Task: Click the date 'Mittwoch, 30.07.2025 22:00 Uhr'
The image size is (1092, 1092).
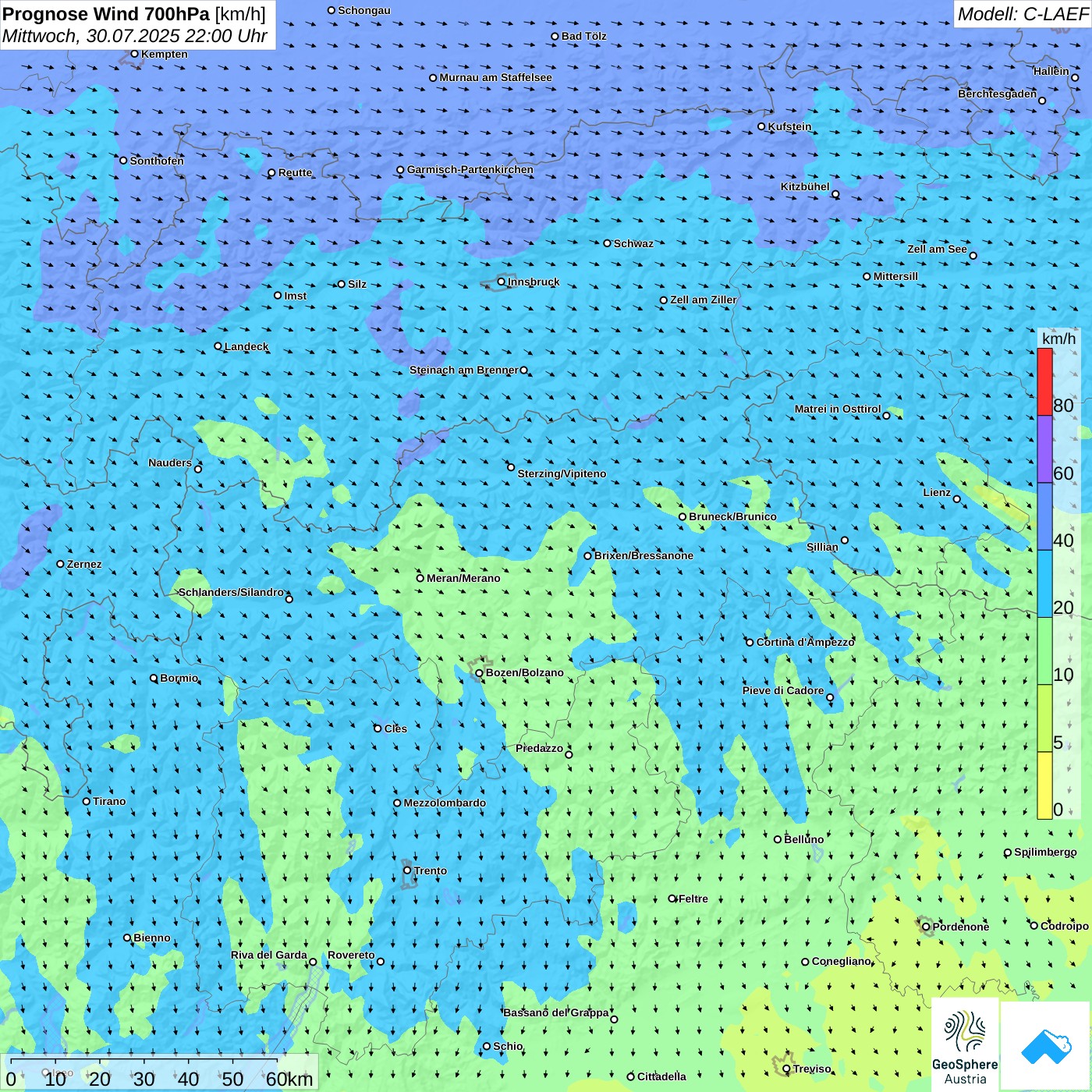Action: coord(135,36)
